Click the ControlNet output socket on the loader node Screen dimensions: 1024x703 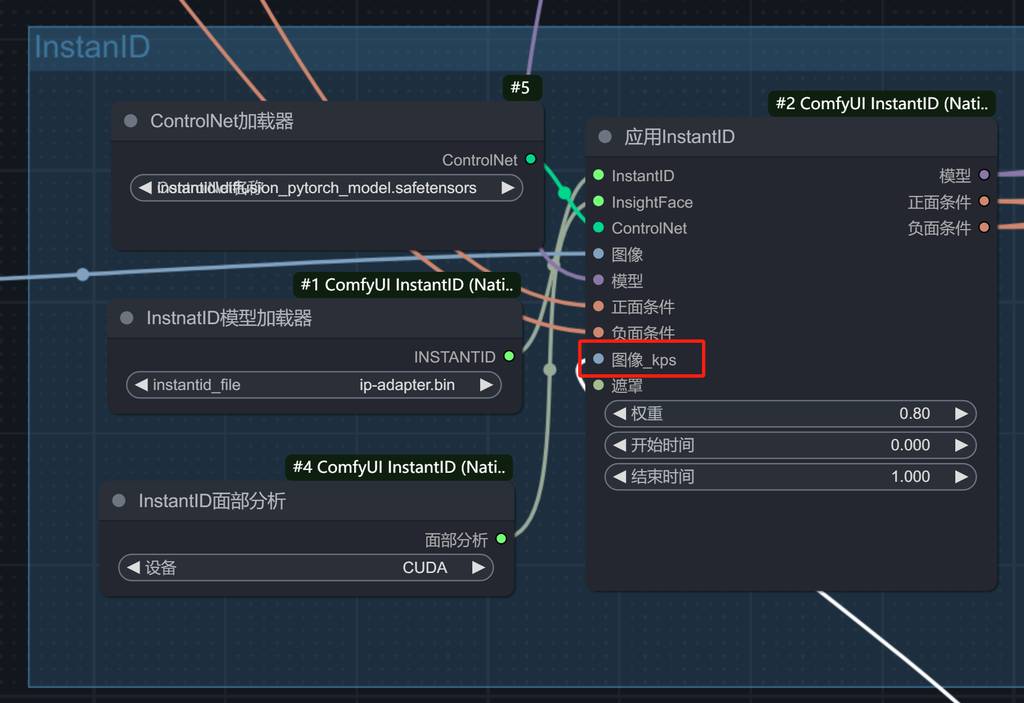[x=530, y=160]
